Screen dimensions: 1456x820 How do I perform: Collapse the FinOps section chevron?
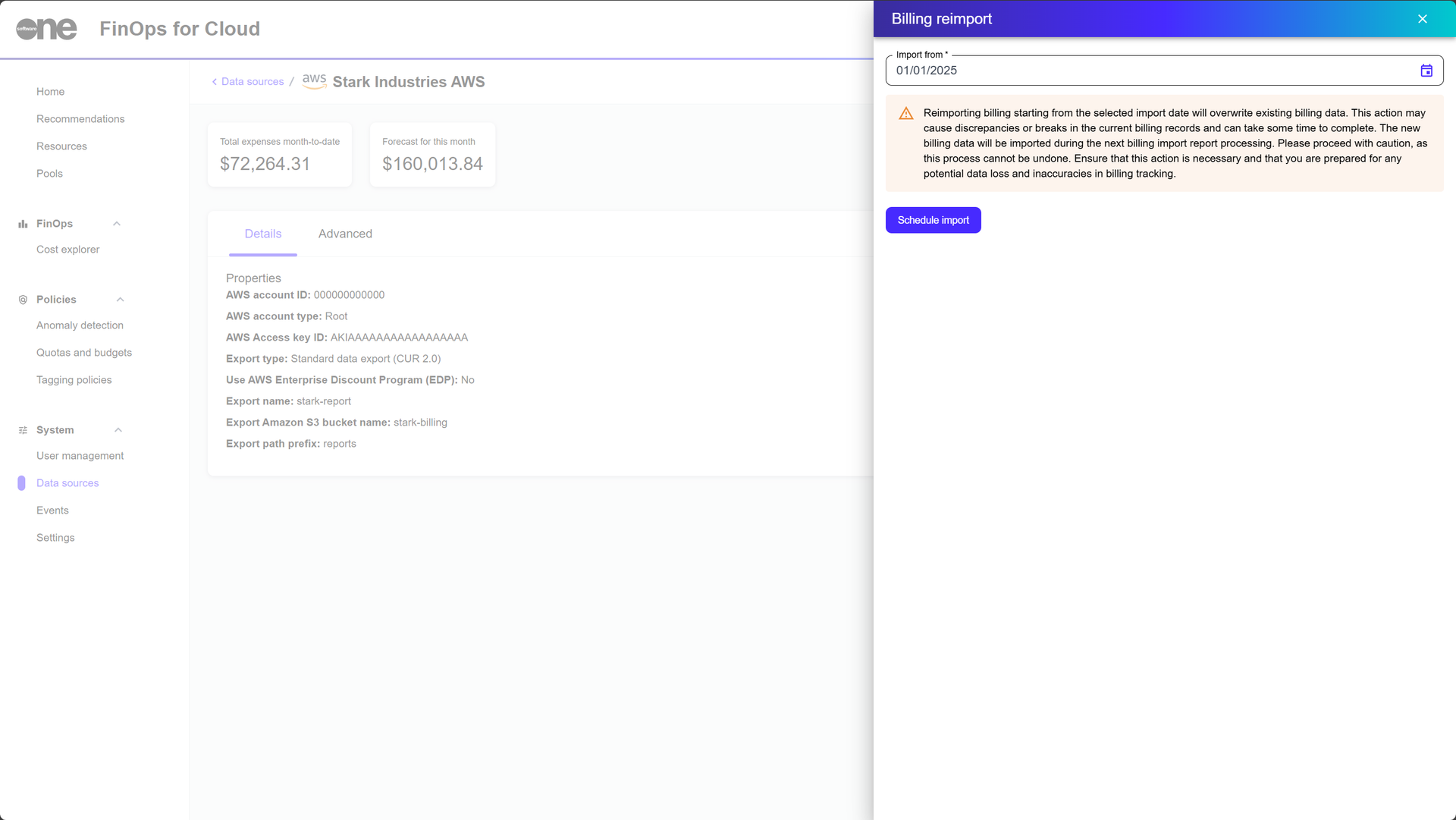click(x=117, y=224)
